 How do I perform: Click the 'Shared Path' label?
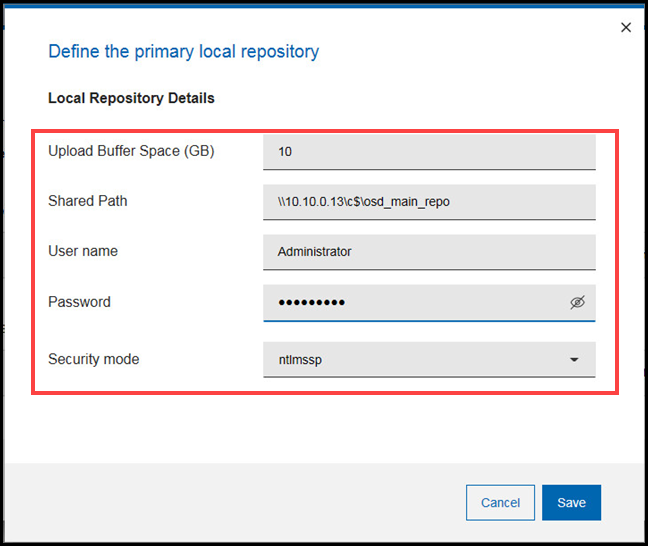(x=88, y=201)
